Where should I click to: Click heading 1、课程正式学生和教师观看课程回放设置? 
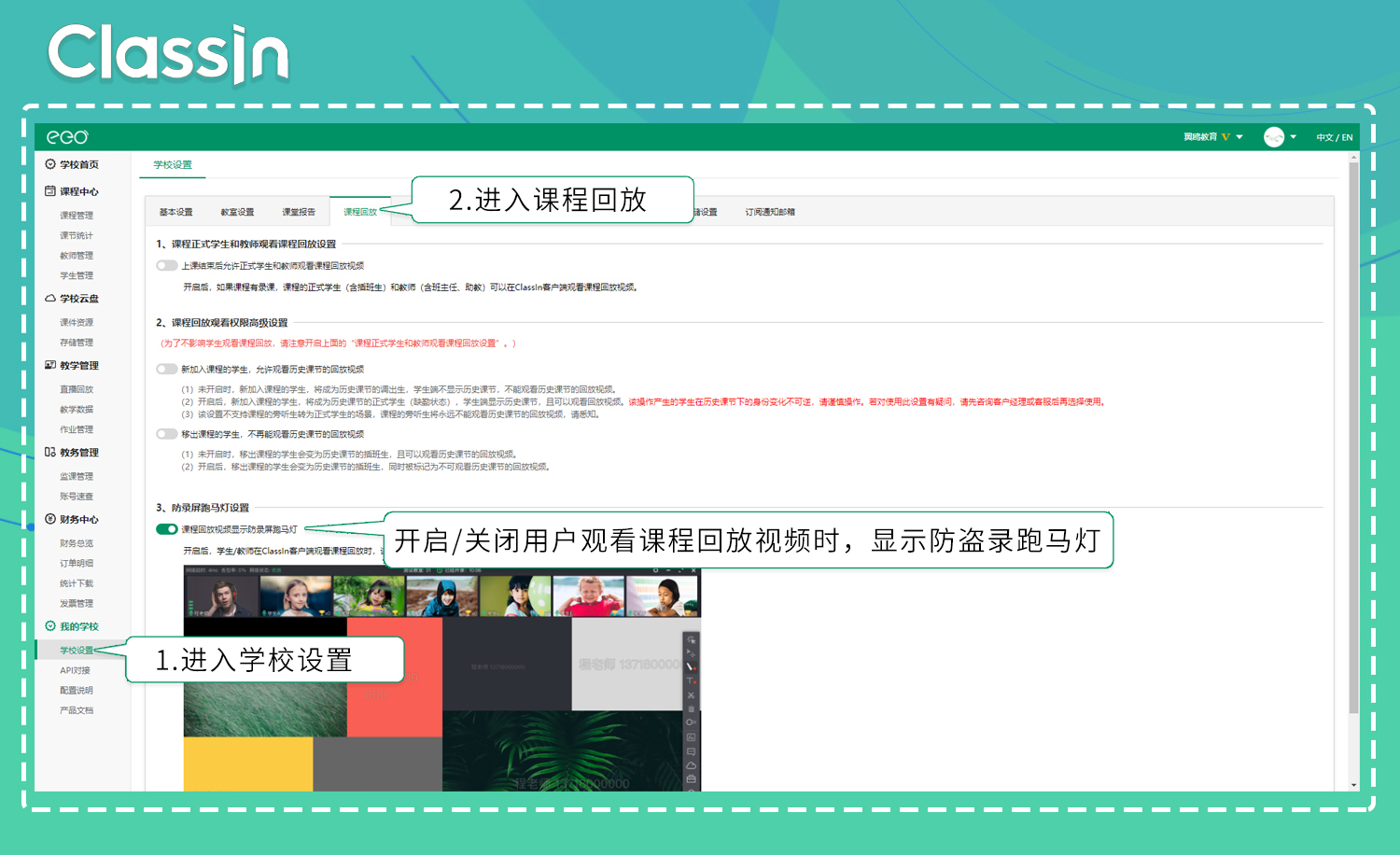tap(245, 245)
